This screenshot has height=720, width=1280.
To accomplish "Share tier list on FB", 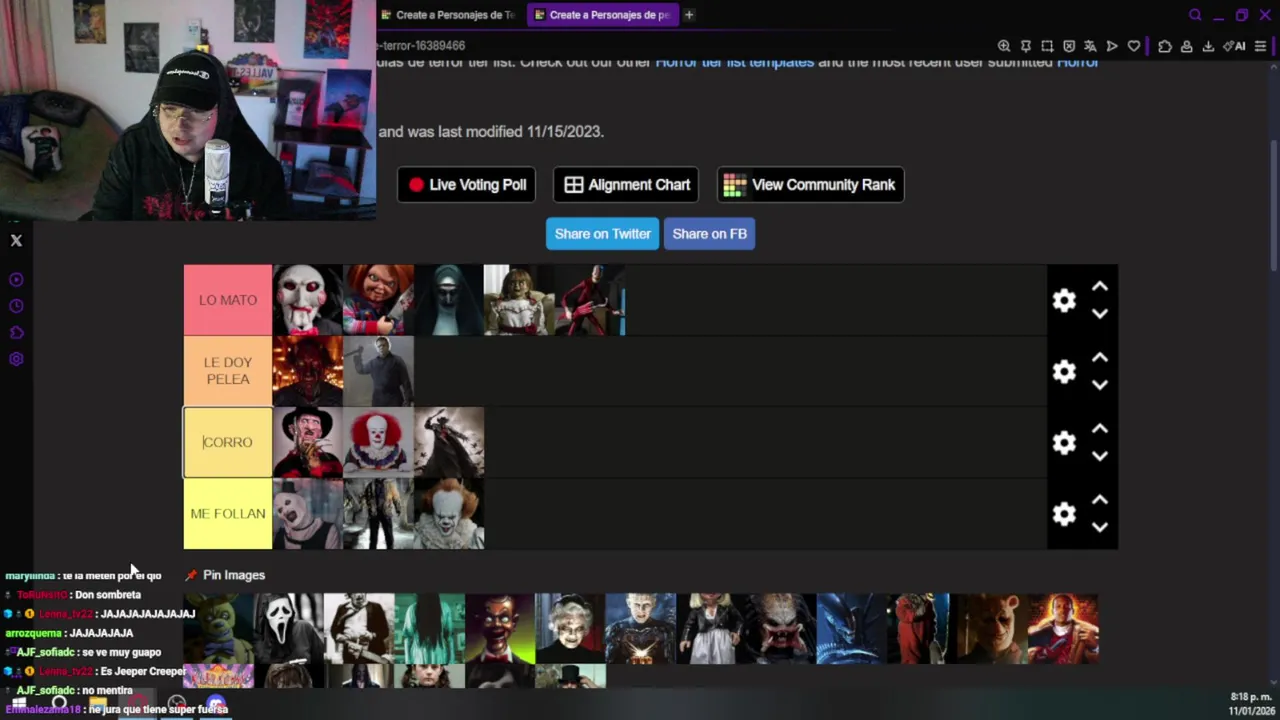I will [x=709, y=233].
